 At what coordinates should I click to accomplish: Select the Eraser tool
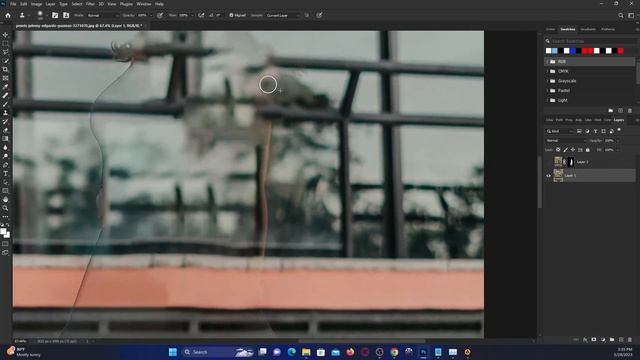point(5,130)
